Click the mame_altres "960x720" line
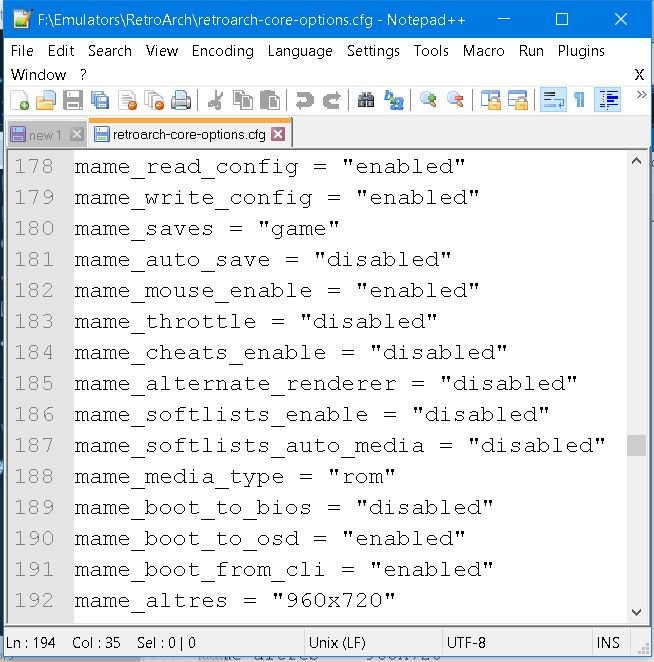 tap(235, 601)
